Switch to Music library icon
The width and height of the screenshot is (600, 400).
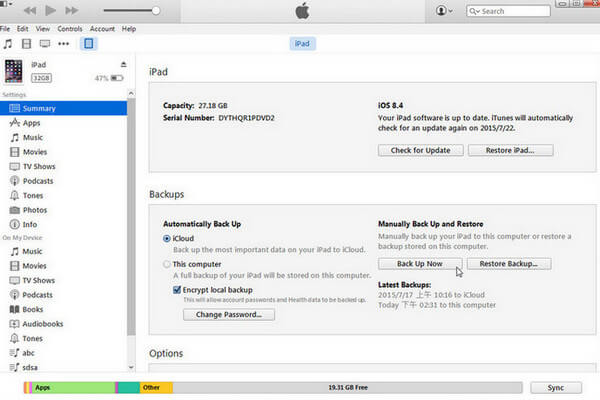[8, 44]
